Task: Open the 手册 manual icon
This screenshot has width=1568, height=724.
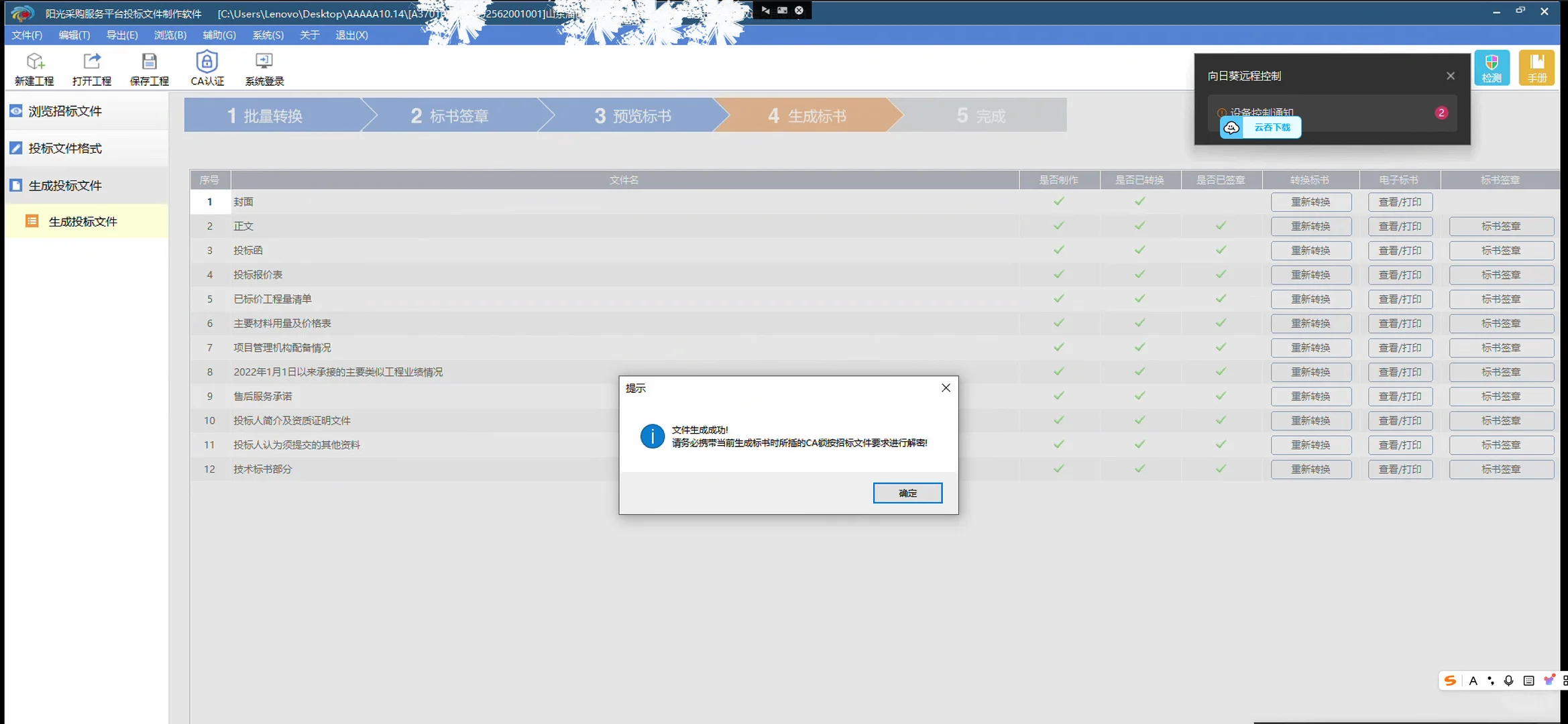Action: coord(1536,67)
